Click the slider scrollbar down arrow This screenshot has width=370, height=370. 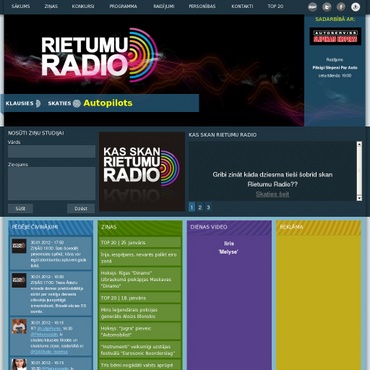359,198
